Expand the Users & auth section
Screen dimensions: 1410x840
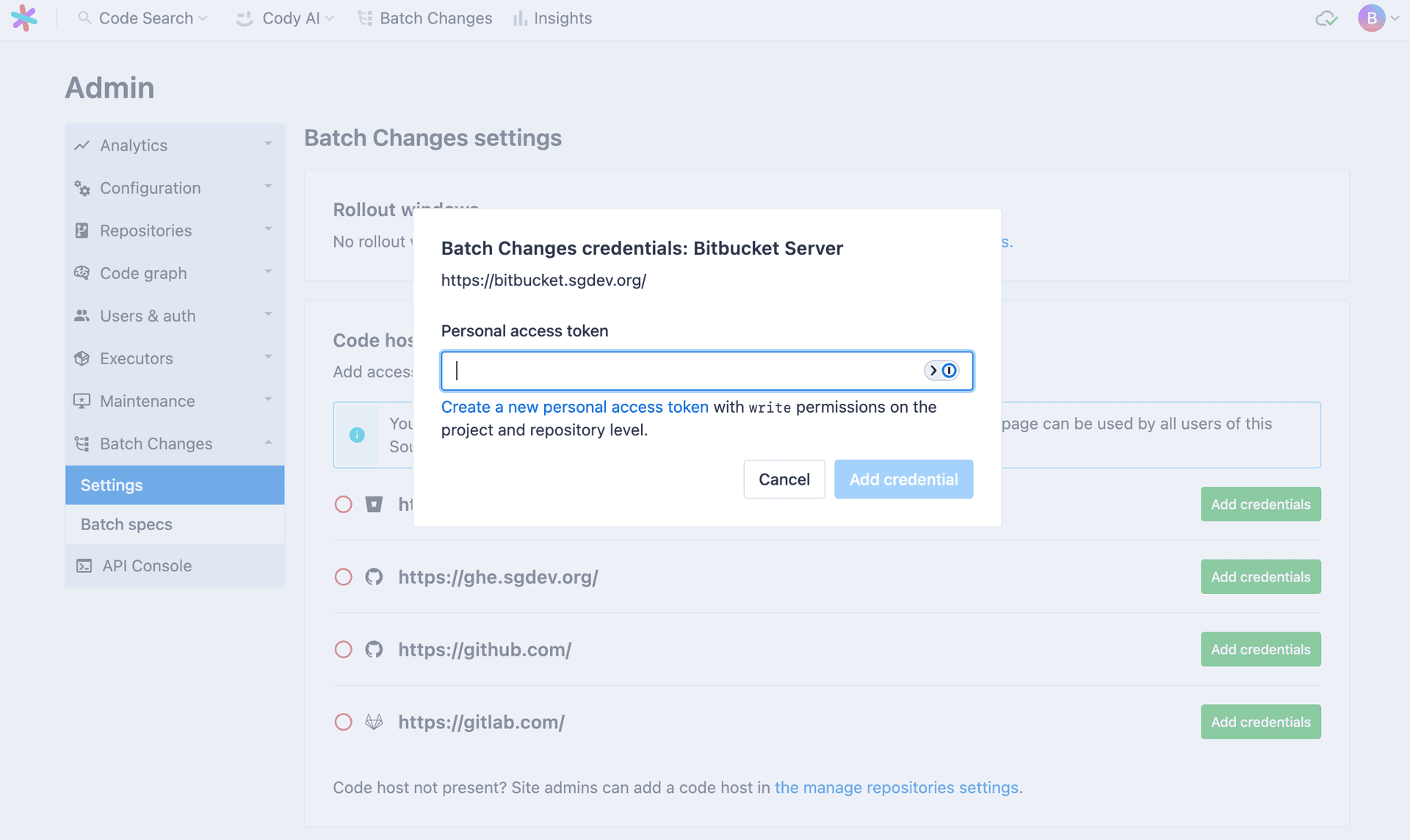tap(268, 314)
